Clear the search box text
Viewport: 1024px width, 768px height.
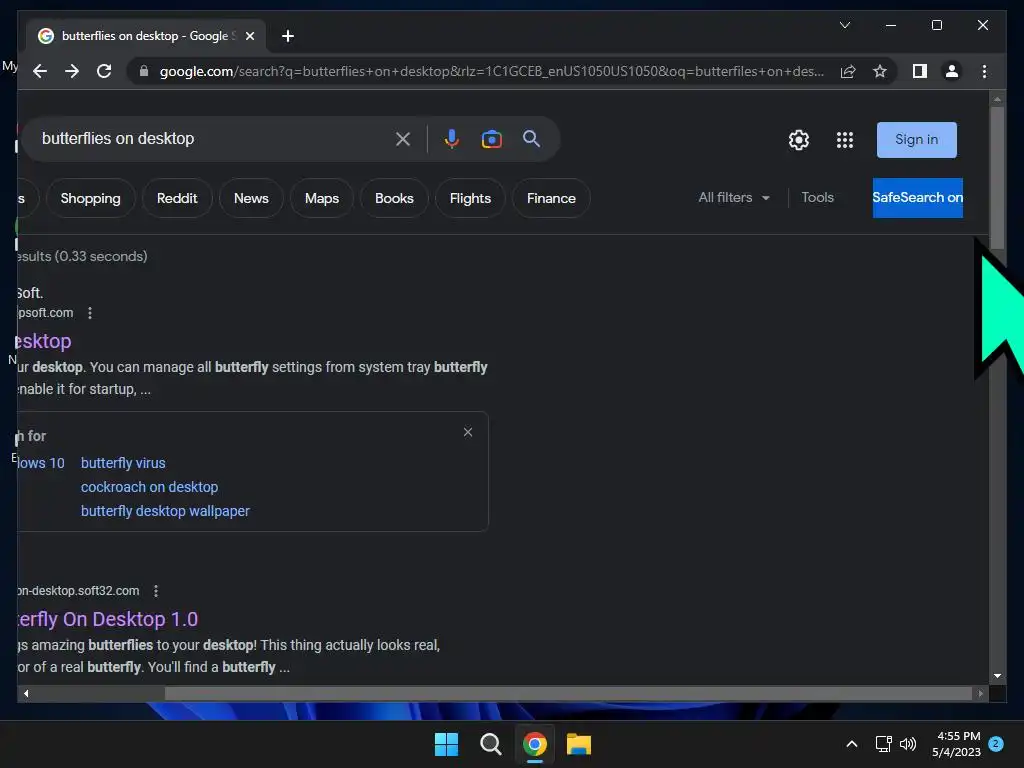pos(403,139)
